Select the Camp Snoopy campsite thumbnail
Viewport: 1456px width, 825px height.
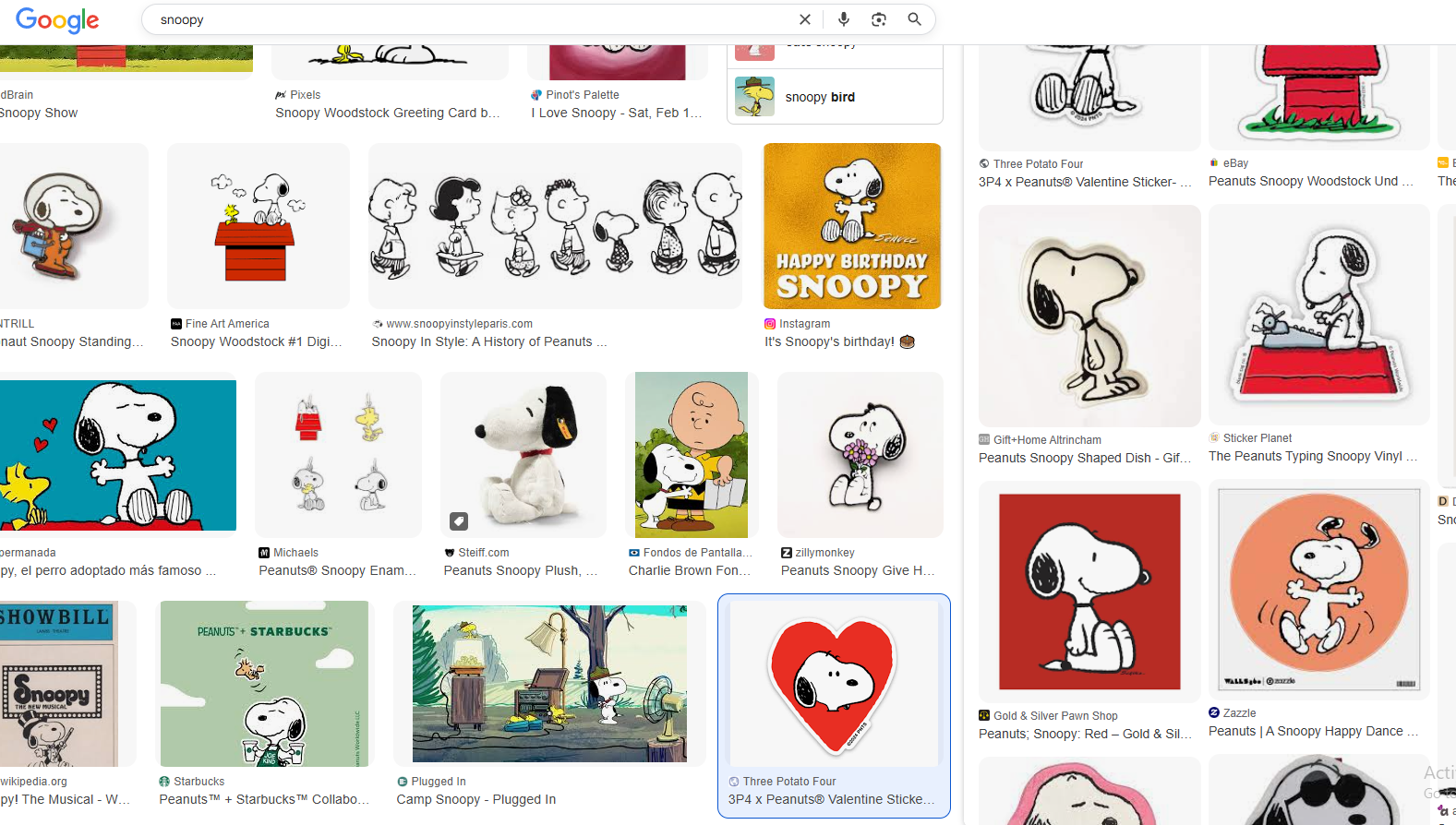tap(549, 684)
